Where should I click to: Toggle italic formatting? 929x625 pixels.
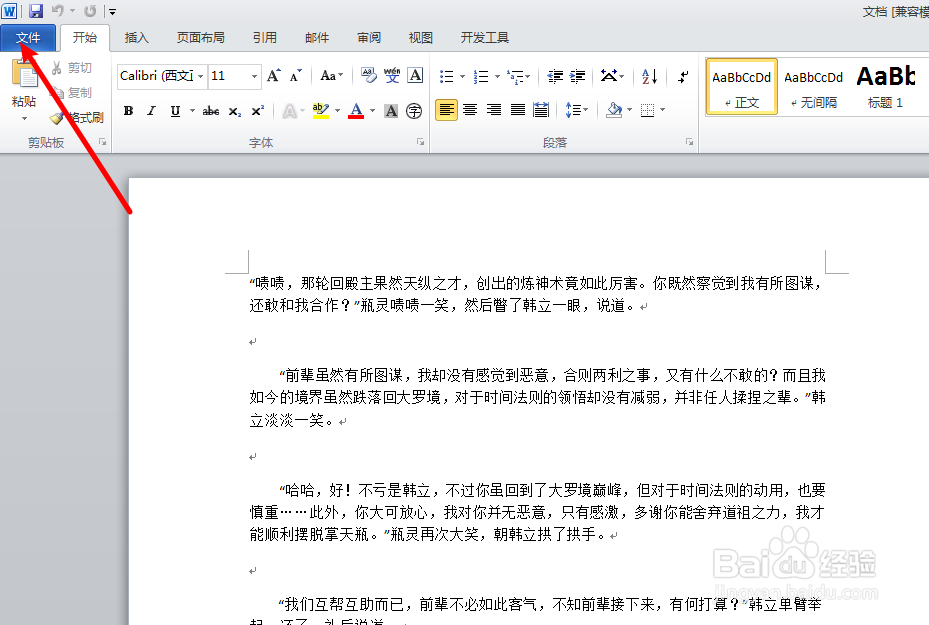[x=151, y=111]
